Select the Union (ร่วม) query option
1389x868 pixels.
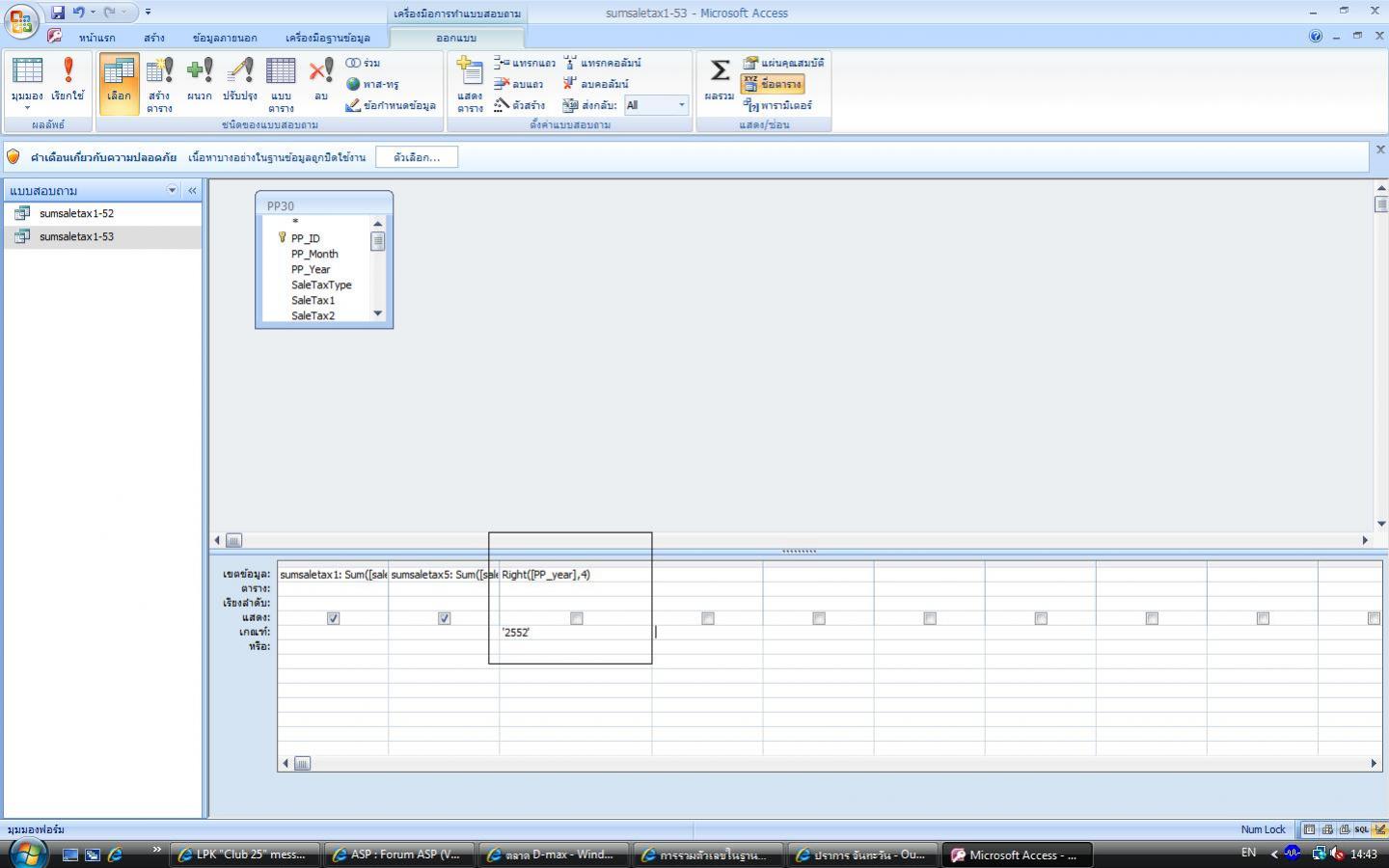[364, 63]
